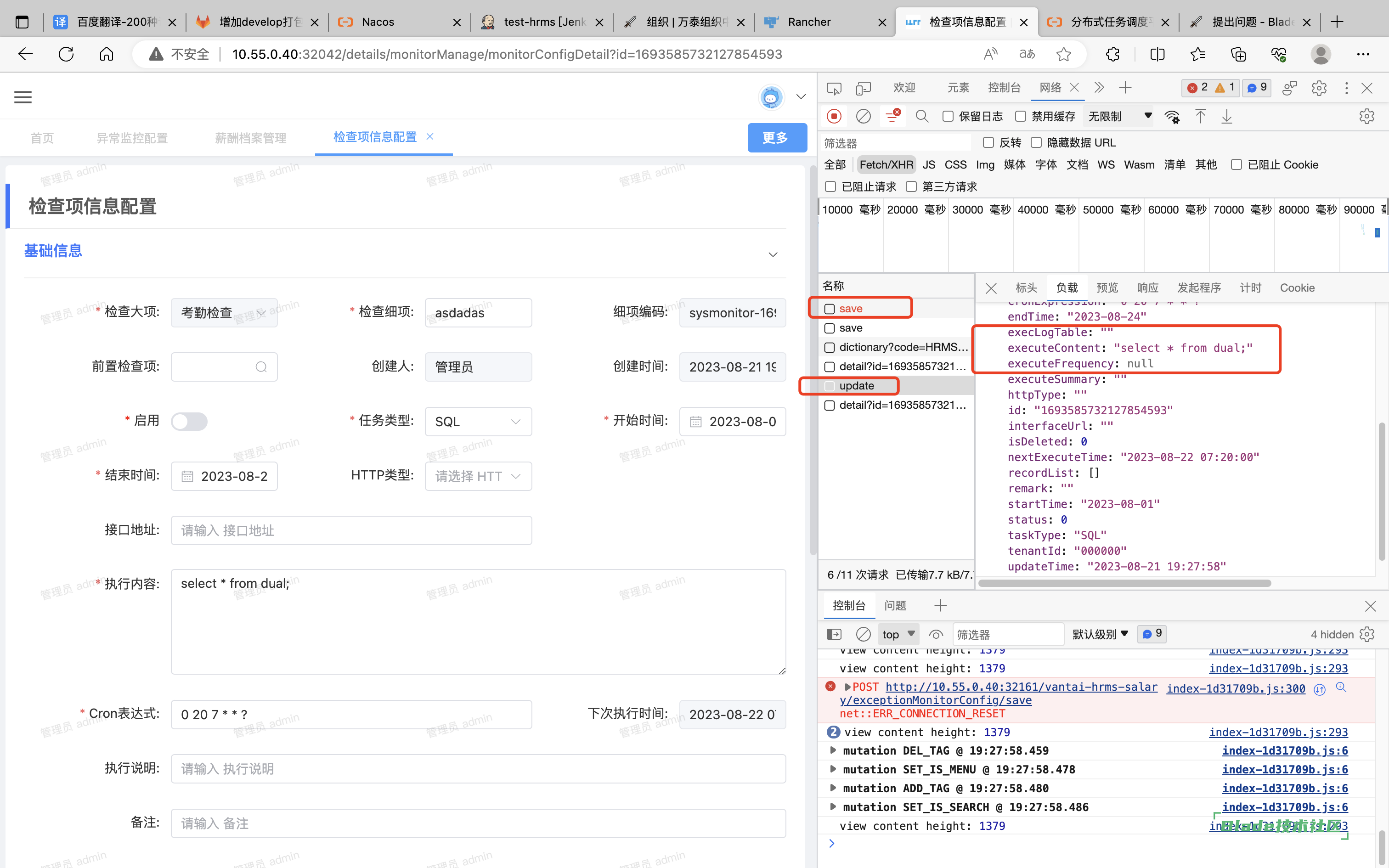Clear console icon

point(863,634)
